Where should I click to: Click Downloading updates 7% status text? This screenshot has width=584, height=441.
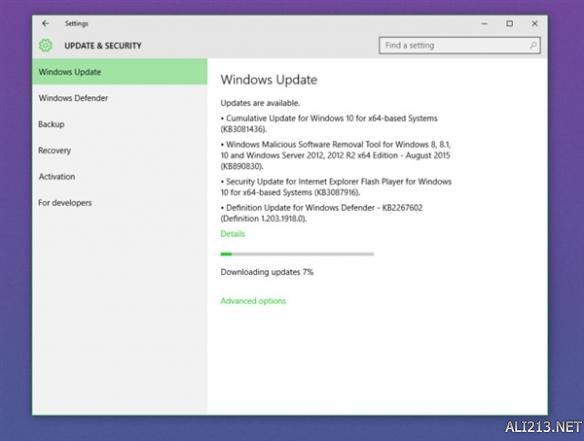pyautogui.click(x=267, y=272)
